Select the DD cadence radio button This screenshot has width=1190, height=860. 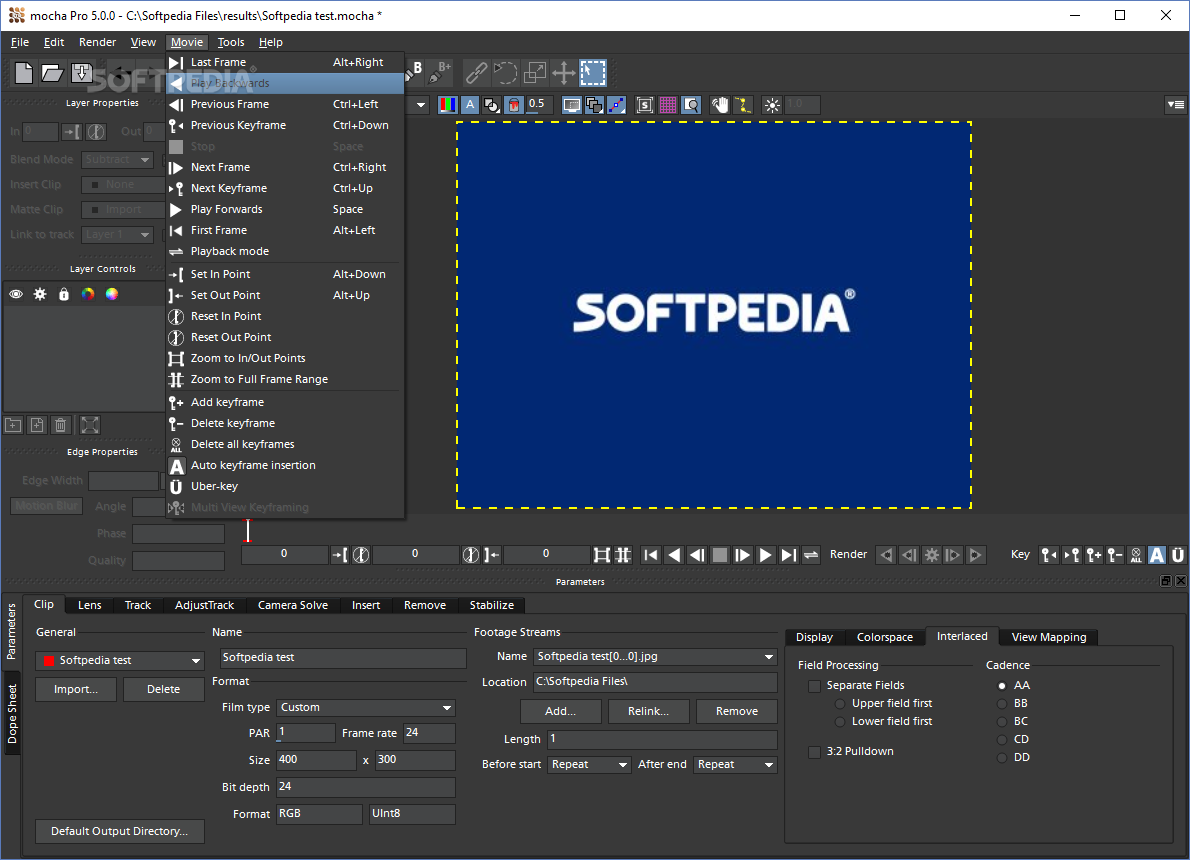point(1002,758)
